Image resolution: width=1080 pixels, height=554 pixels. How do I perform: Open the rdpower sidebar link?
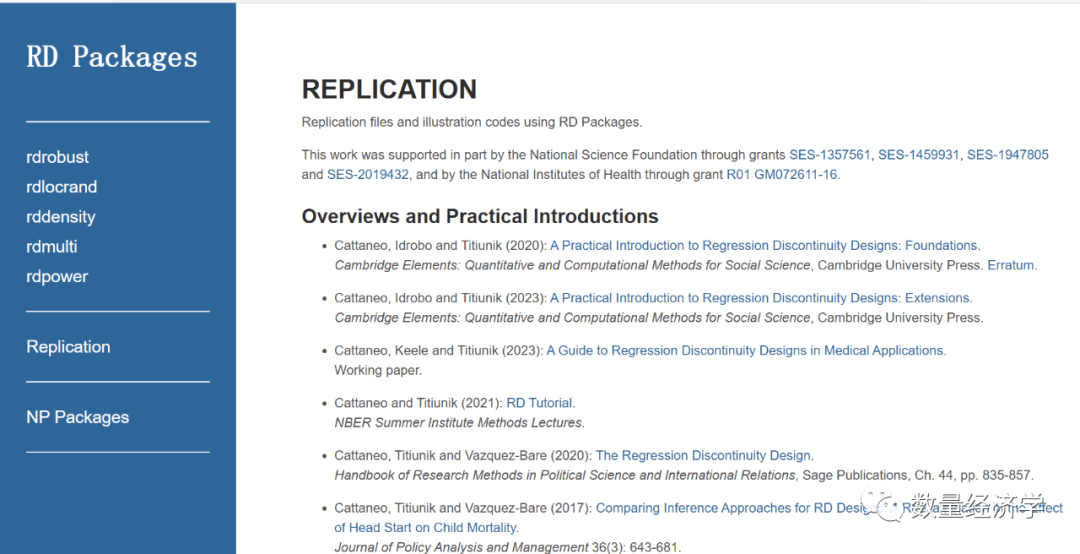(x=57, y=277)
